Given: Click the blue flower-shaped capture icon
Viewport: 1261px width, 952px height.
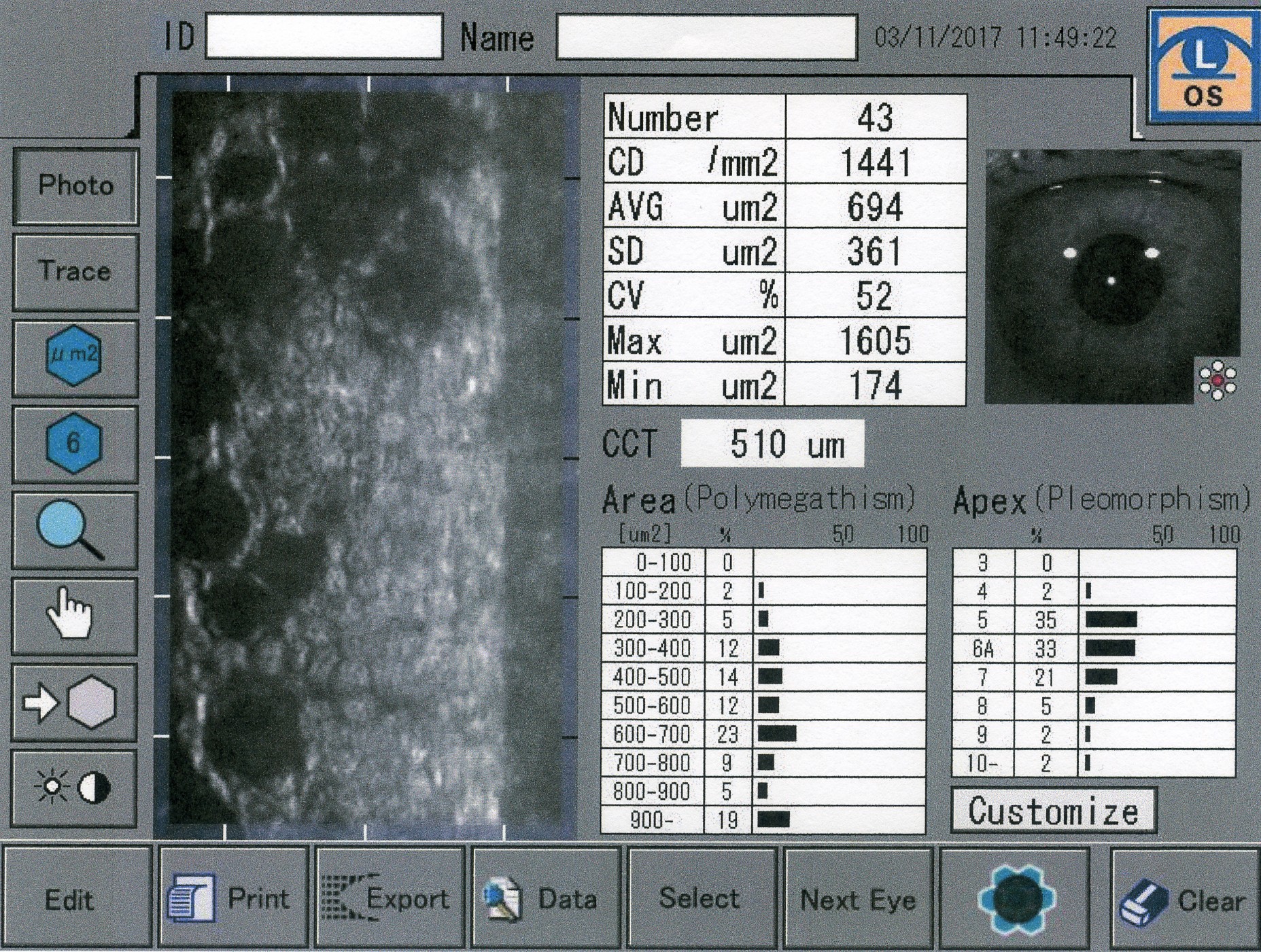Looking at the screenshot, I should pos(1016,898).
